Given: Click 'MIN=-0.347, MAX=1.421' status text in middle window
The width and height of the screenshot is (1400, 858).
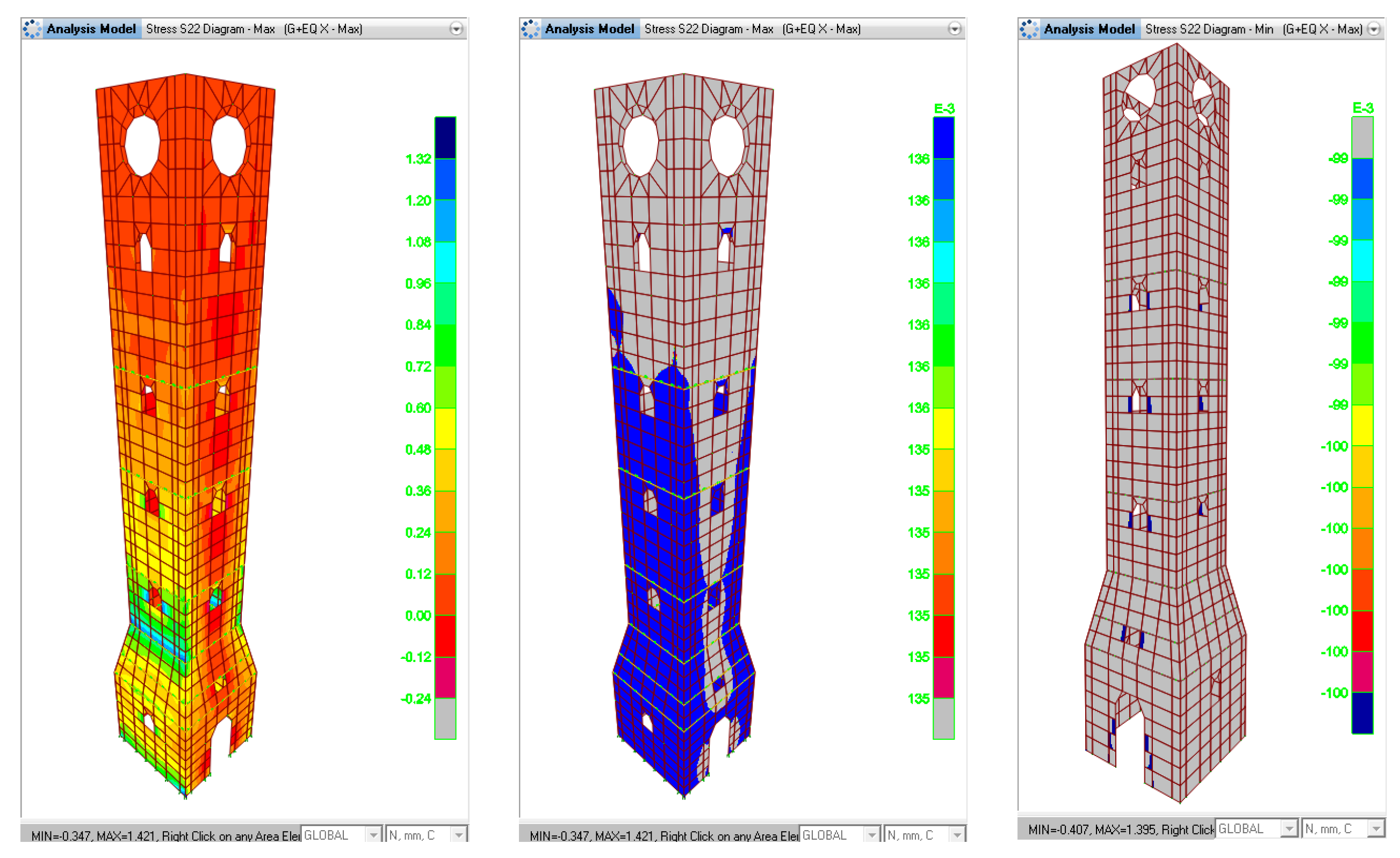Looking at the screenshot, I should [x=591, y=836].
